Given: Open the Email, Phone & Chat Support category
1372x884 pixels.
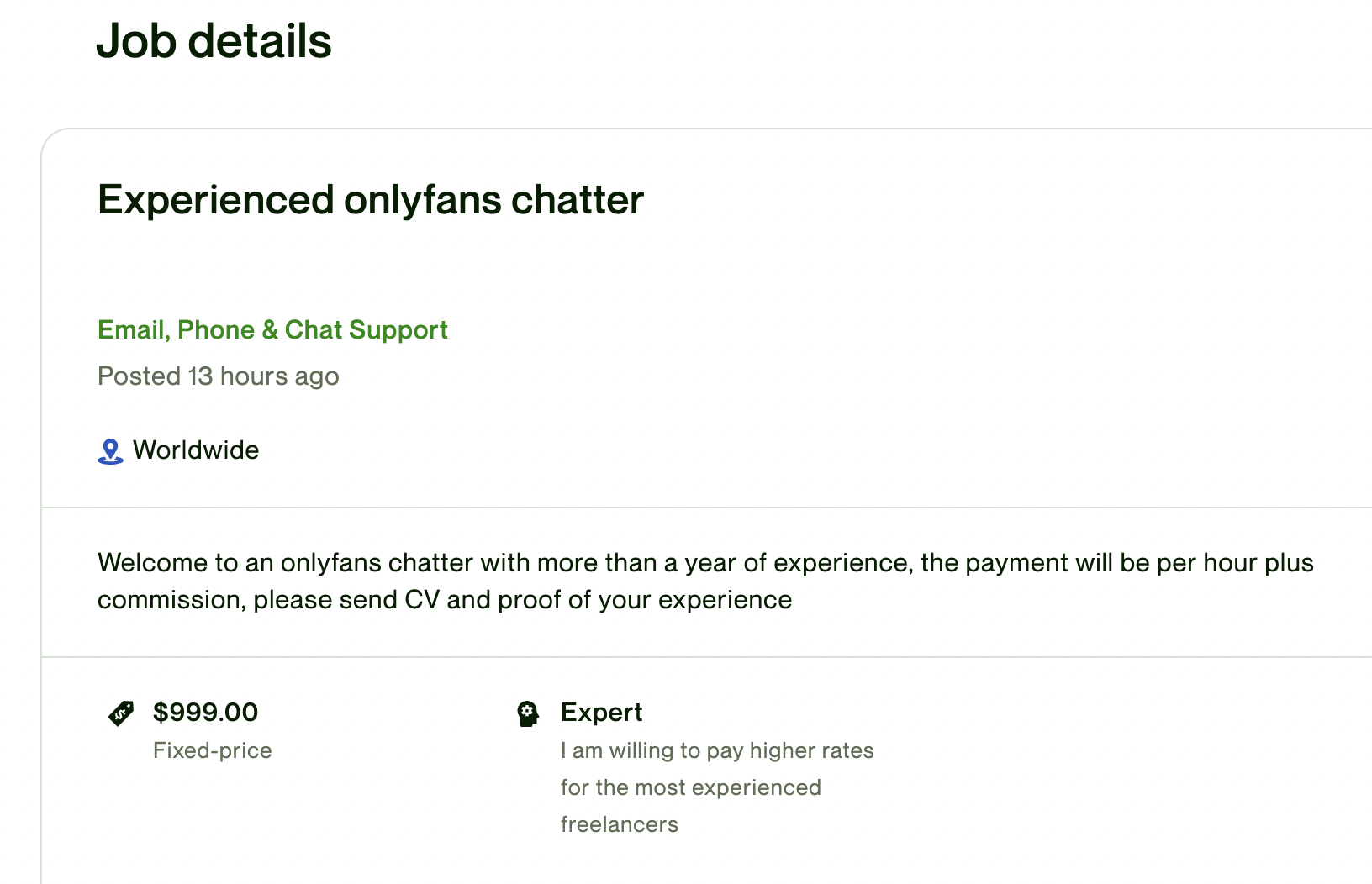Looking at the screenshot, I should point(272,330).
